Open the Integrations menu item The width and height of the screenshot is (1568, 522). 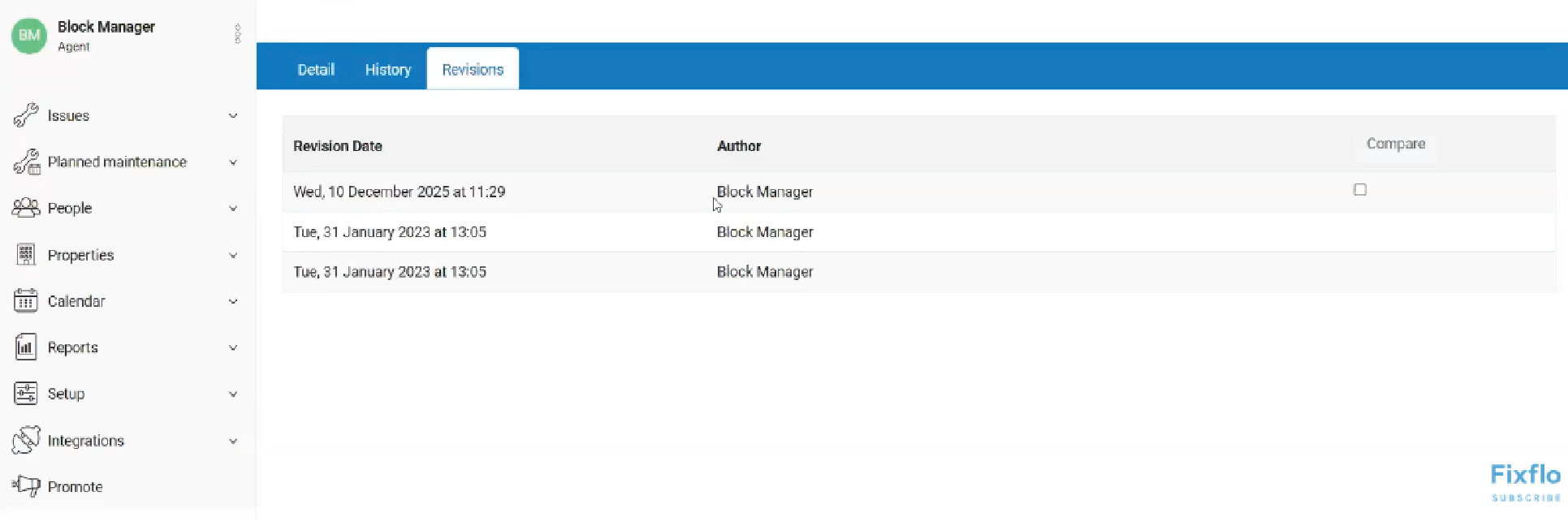click(86, 441)
